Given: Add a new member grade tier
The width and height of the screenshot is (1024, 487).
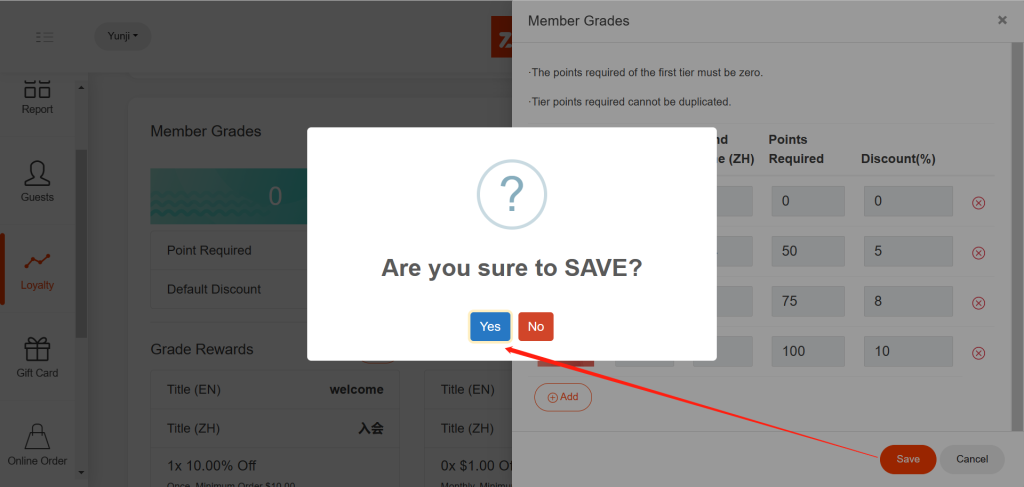Looking at the screenshot, I should 563,397.
